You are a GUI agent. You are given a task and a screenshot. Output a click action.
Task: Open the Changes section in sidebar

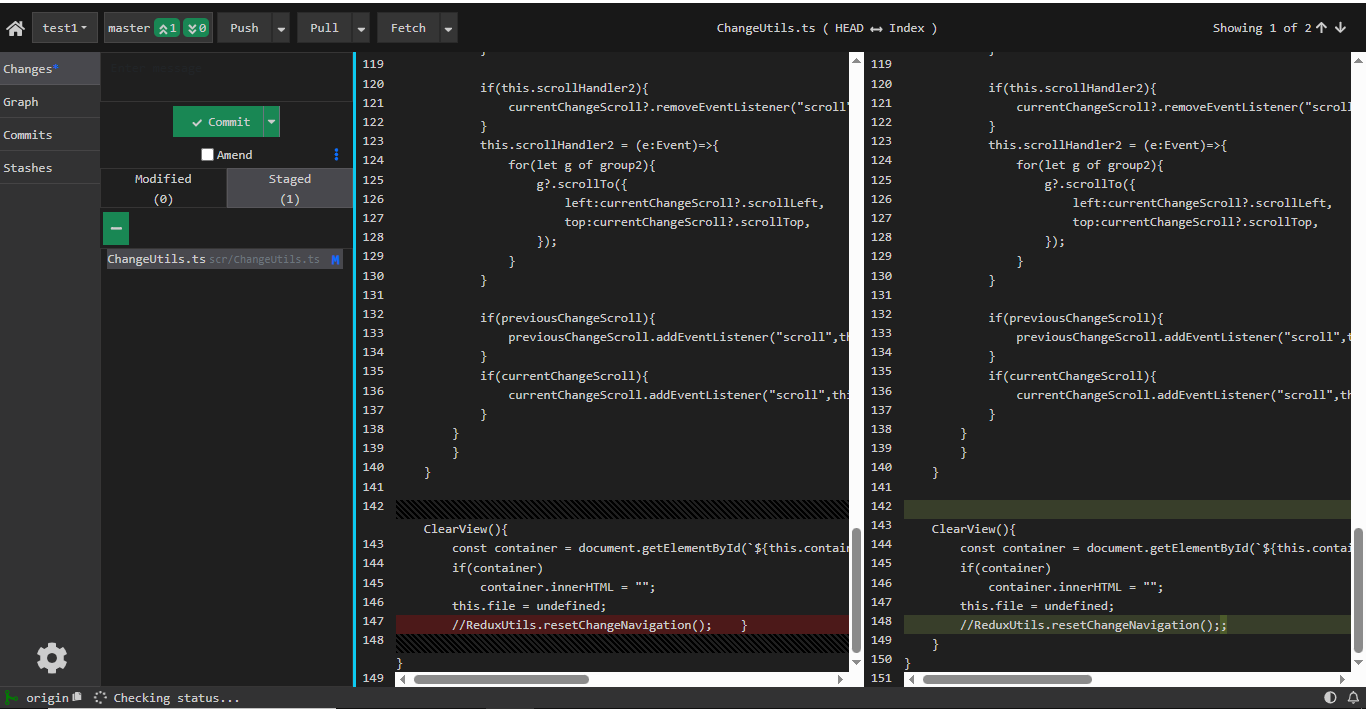[x=50, y=69]
